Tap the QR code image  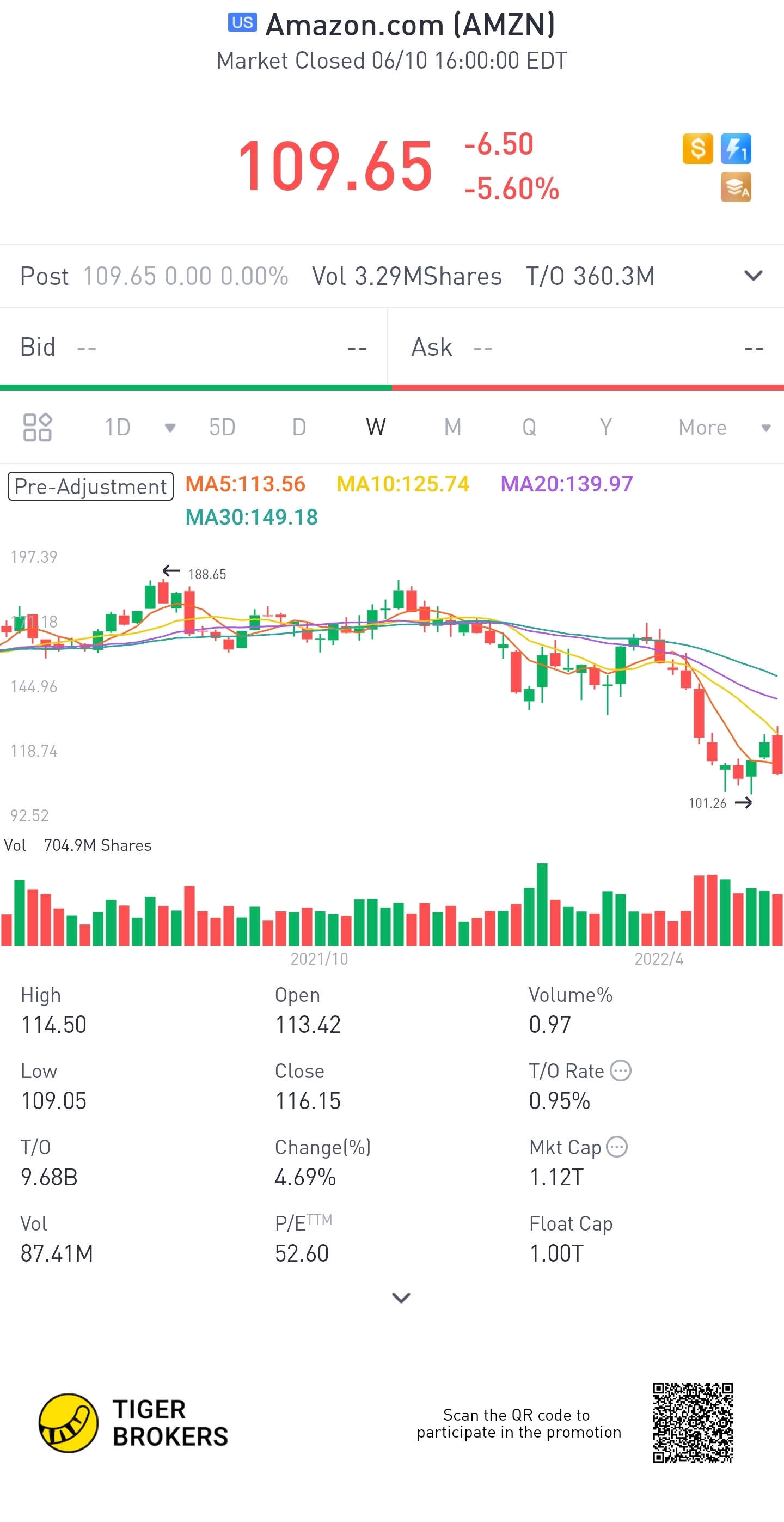point(693,1423)
